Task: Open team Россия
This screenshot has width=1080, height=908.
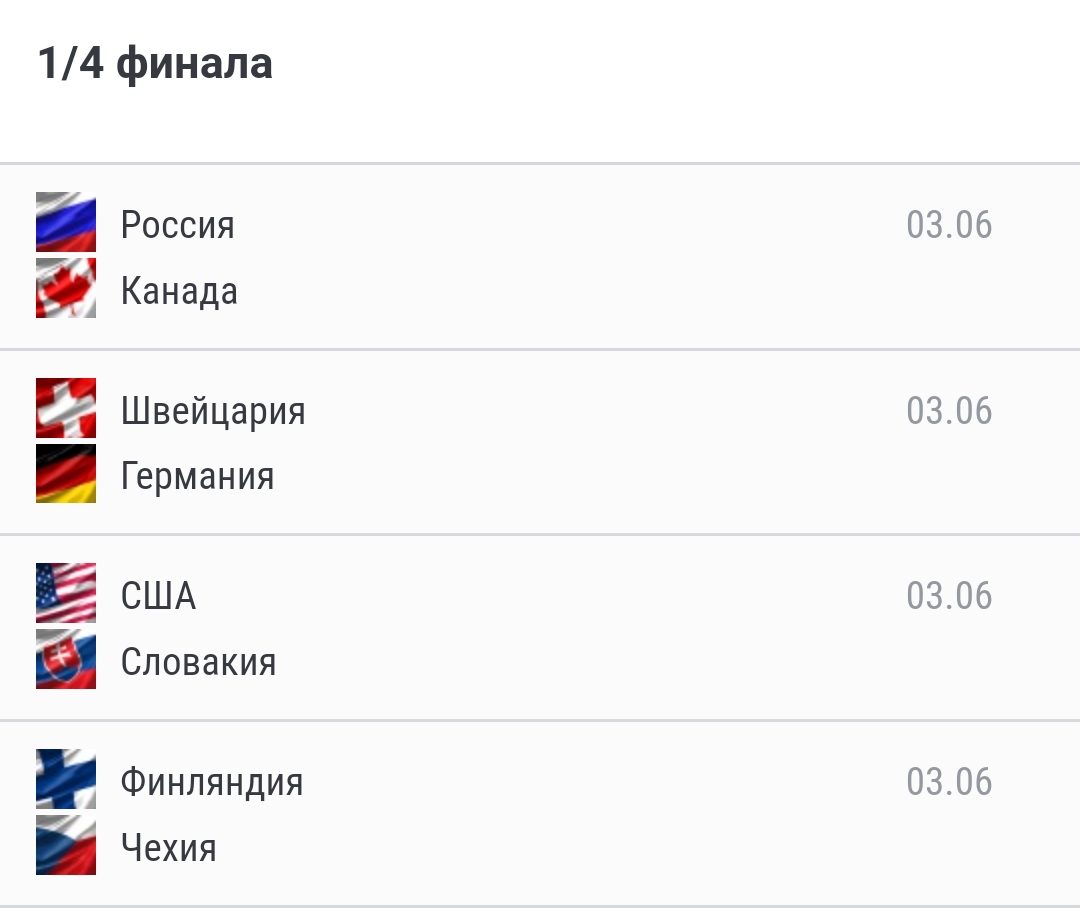Action: click(x=178, y=225)
